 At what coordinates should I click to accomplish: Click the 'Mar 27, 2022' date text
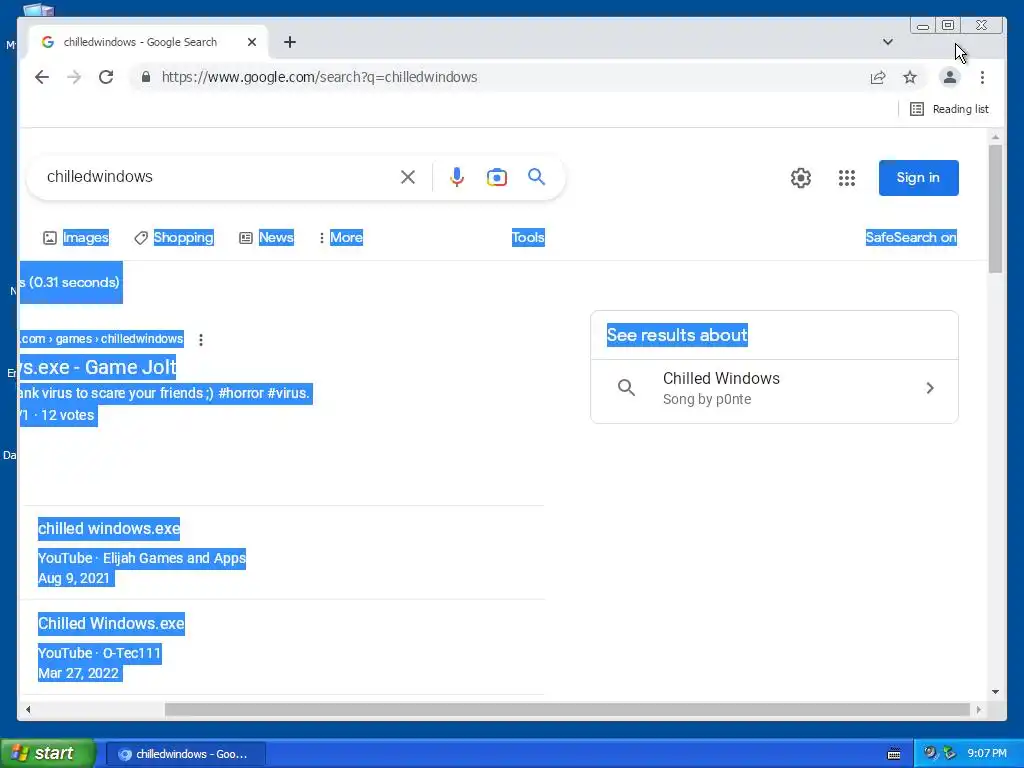pyautogui.click(x=79, y=673)
